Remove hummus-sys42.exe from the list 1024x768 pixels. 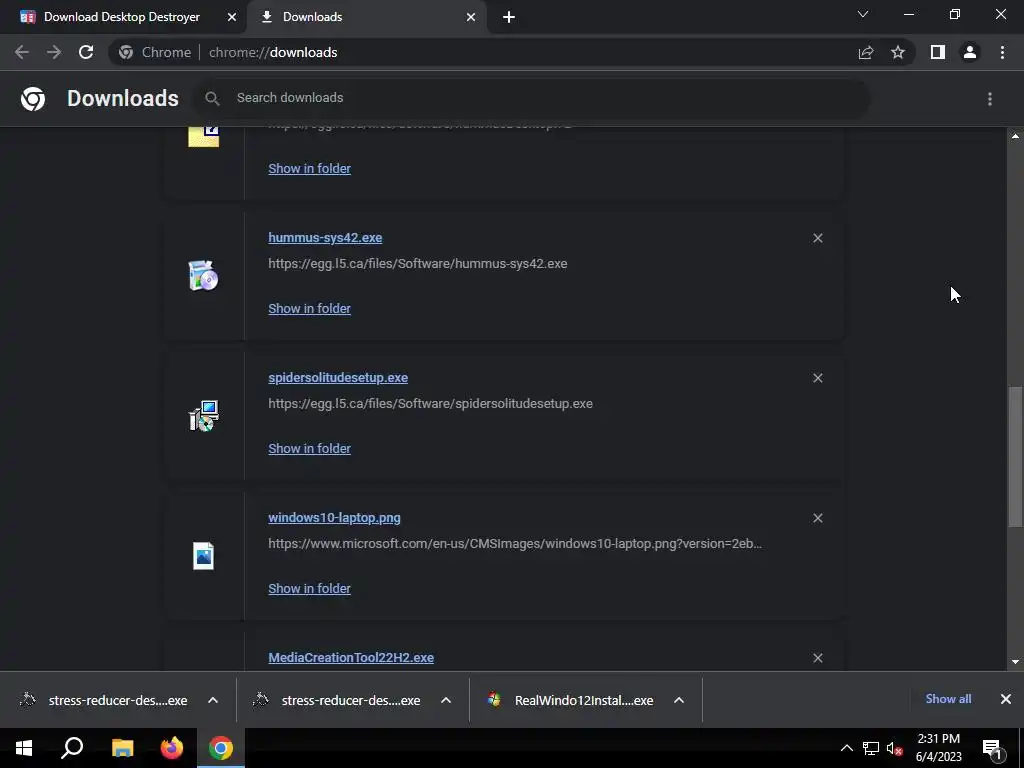[x=818, y=238]
